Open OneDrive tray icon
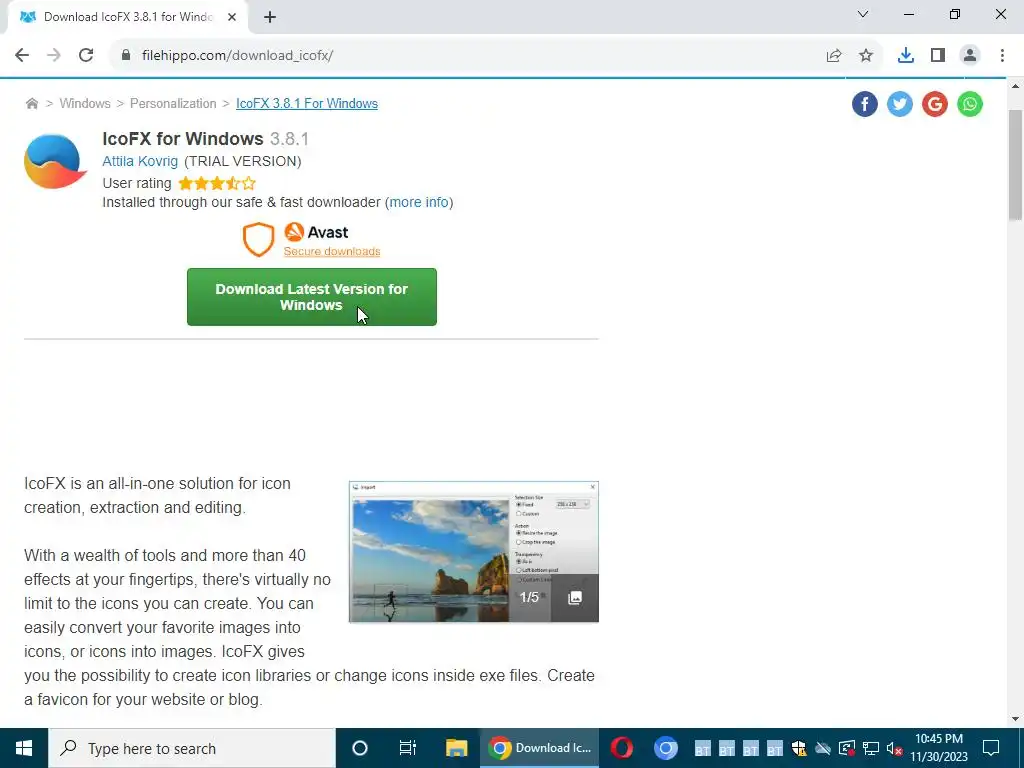The width and height of the screenshot is (1024, 768). (823, 748)
